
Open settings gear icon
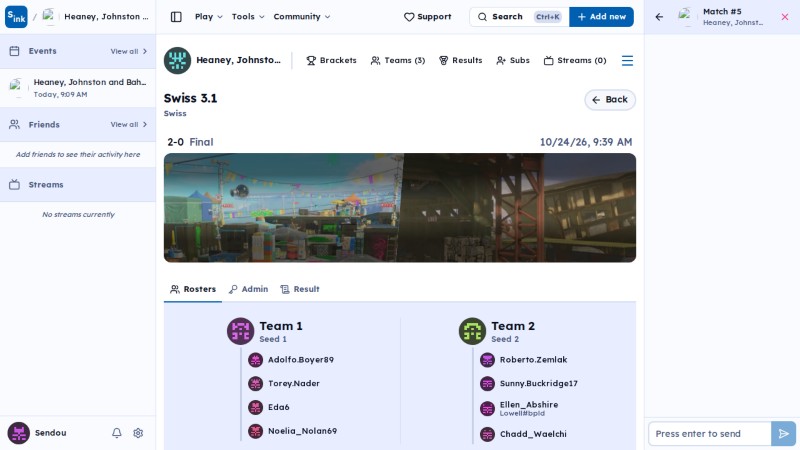point(138,433)
